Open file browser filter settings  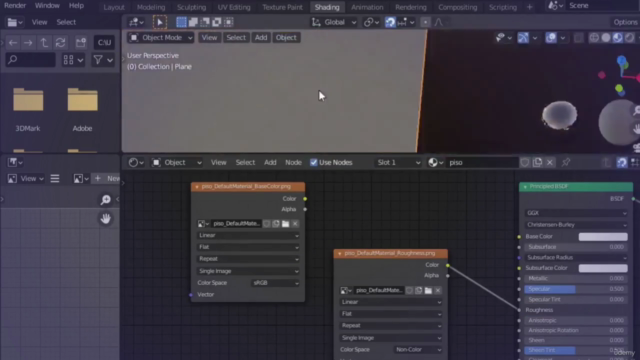tap(102, 60)
